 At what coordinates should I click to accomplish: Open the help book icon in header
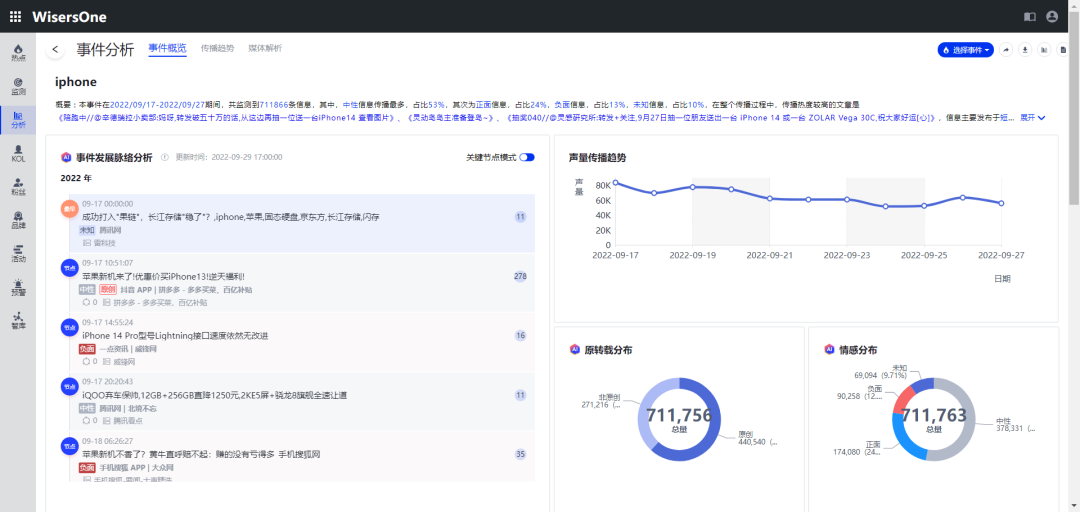click(x=1030, y=17)
